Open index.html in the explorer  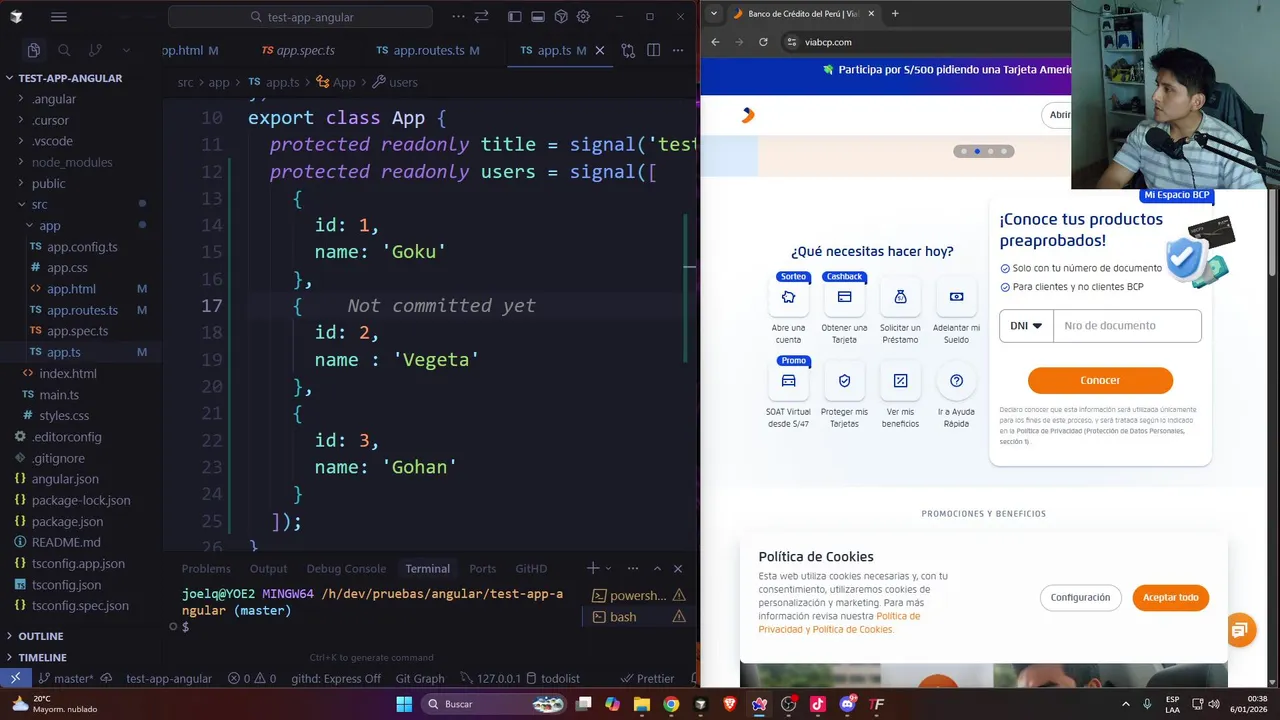click(x=68, y=373)
